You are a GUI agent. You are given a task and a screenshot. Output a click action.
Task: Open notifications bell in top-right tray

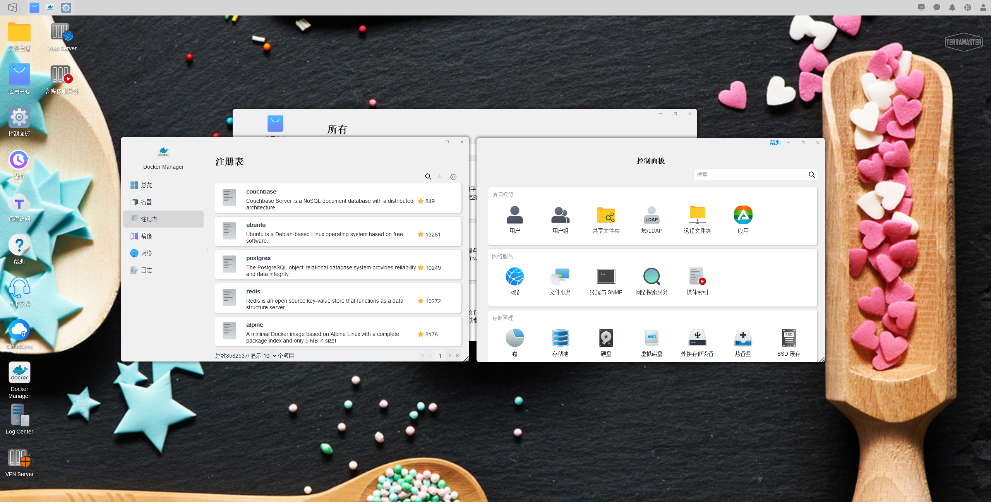[x=952, y=8]
